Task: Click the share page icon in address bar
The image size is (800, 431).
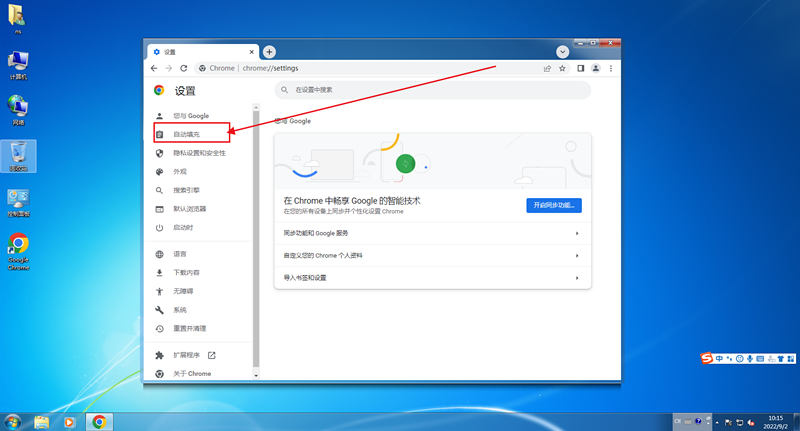Action: click(547, 68)
